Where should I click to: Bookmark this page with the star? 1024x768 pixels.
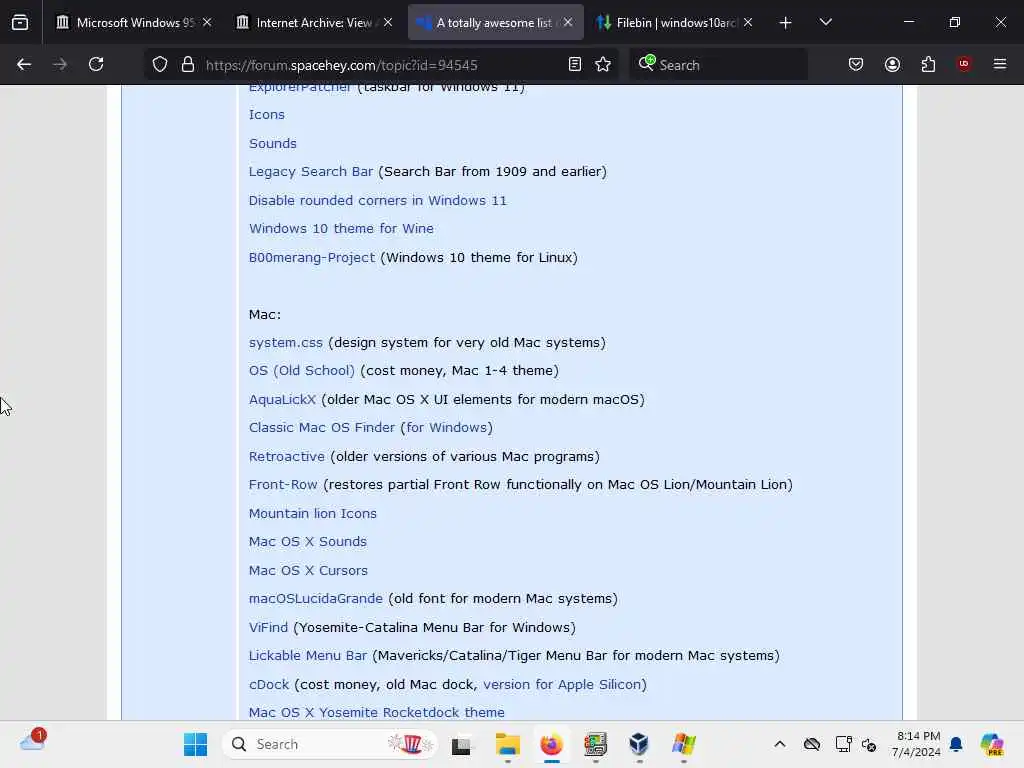603,64
